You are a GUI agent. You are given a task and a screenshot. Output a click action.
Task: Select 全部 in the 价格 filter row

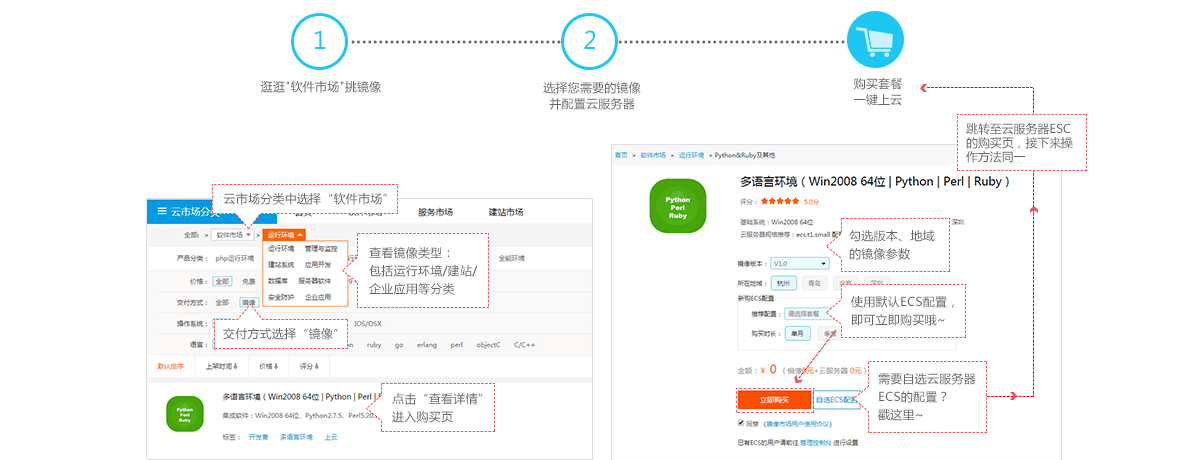[222, 281]
